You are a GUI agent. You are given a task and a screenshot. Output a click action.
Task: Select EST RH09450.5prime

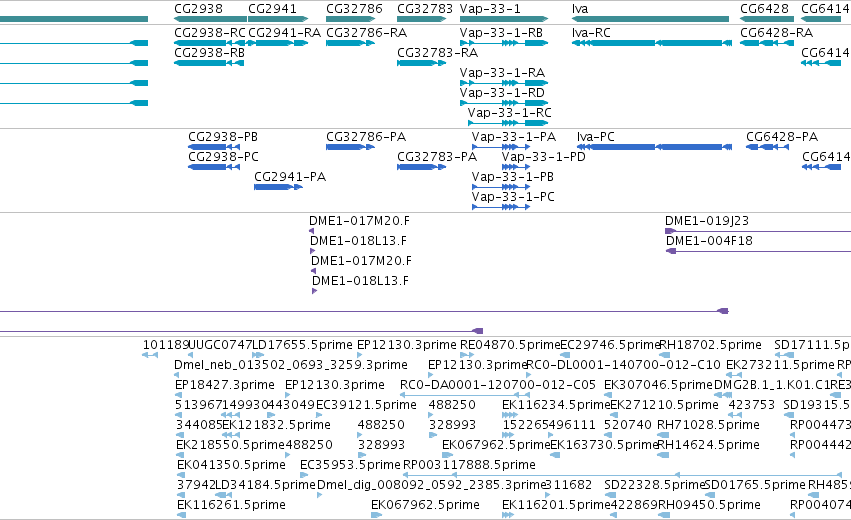709,505
